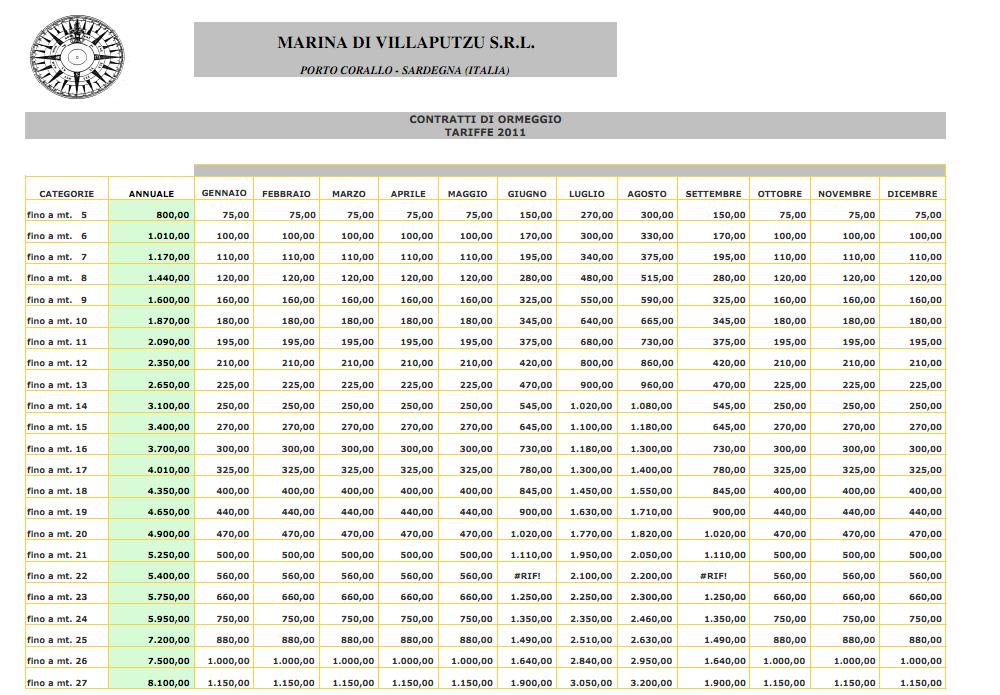The image size is (1000, 695).
Task: Select the row label fino a mt. 12
Action: pos(57,363)
